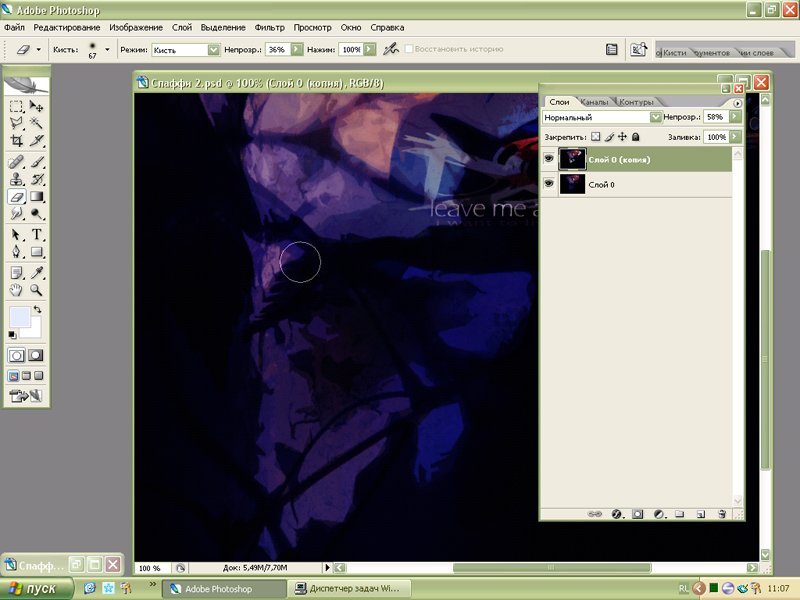
Task: Expand the eraser Режим dropdown
Action: [x=213, y=49]
